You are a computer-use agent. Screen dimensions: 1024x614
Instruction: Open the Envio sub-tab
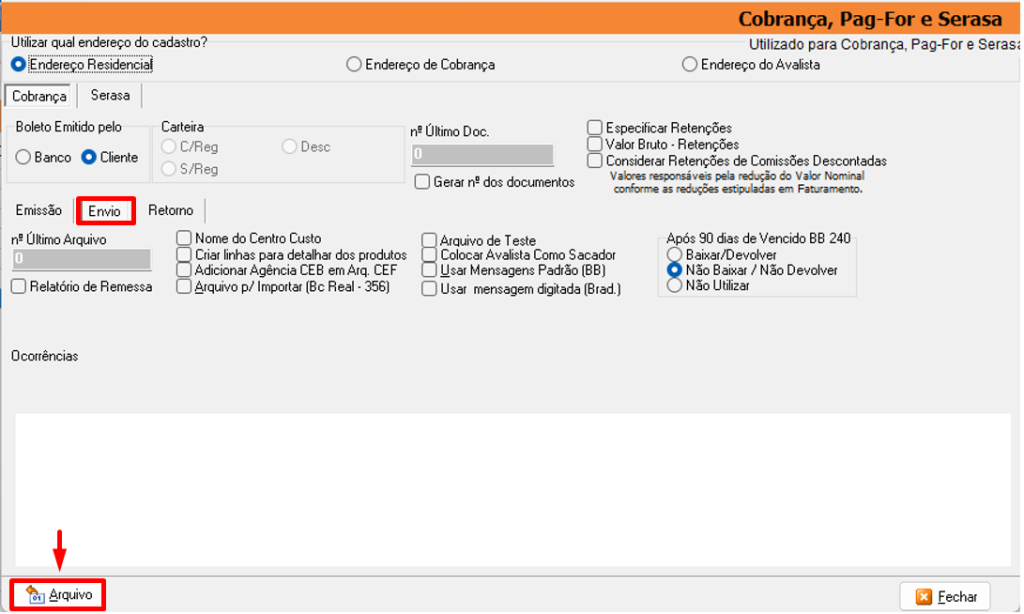(104, 211)
